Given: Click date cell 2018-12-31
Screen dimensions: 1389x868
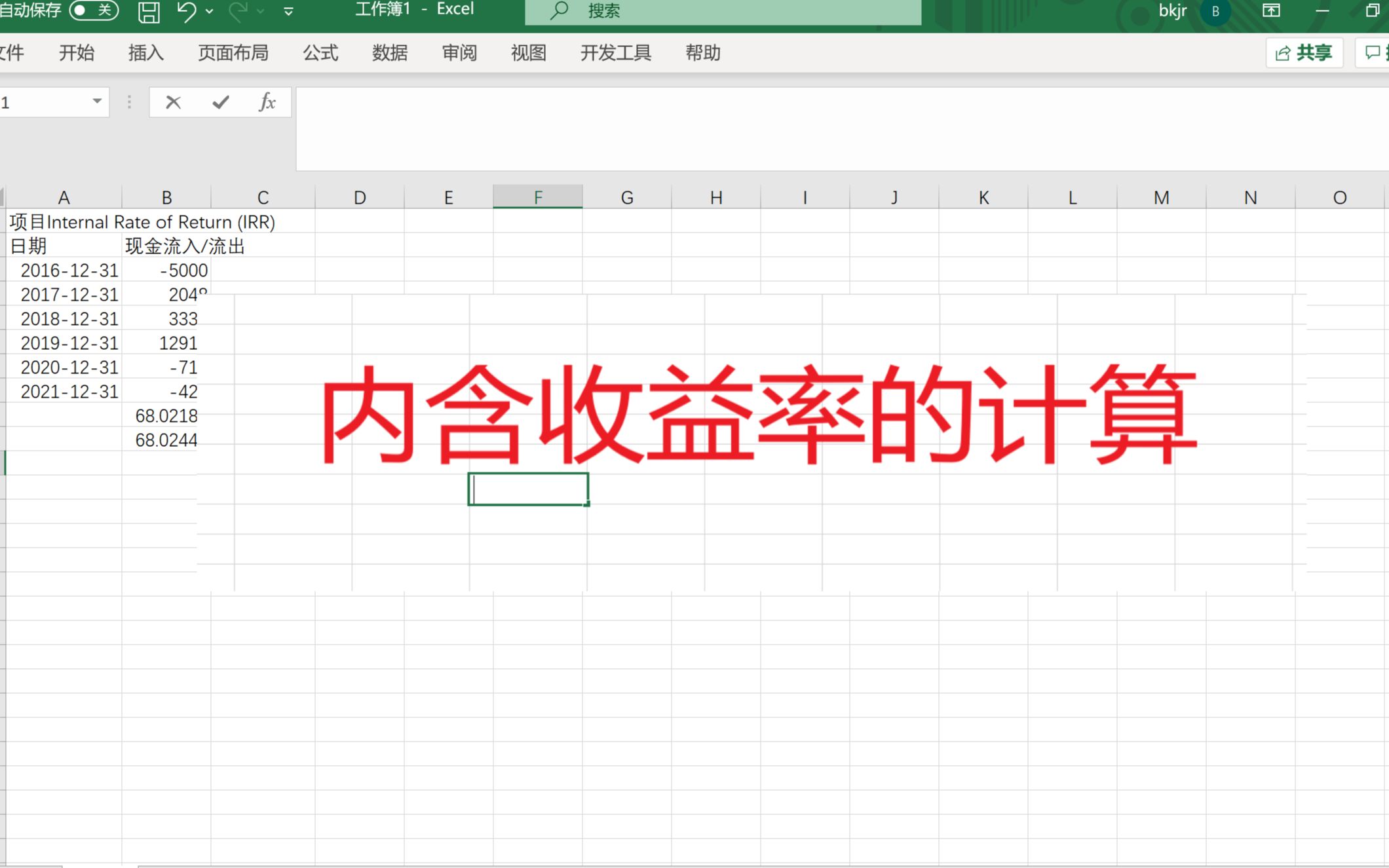Looking at the screenshot, I should coord(64,319).
